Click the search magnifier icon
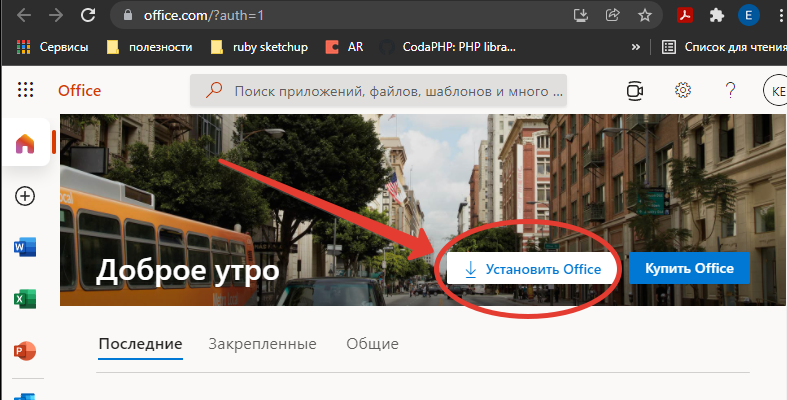This screenshot has width=787, height=400. pos(214,91)
